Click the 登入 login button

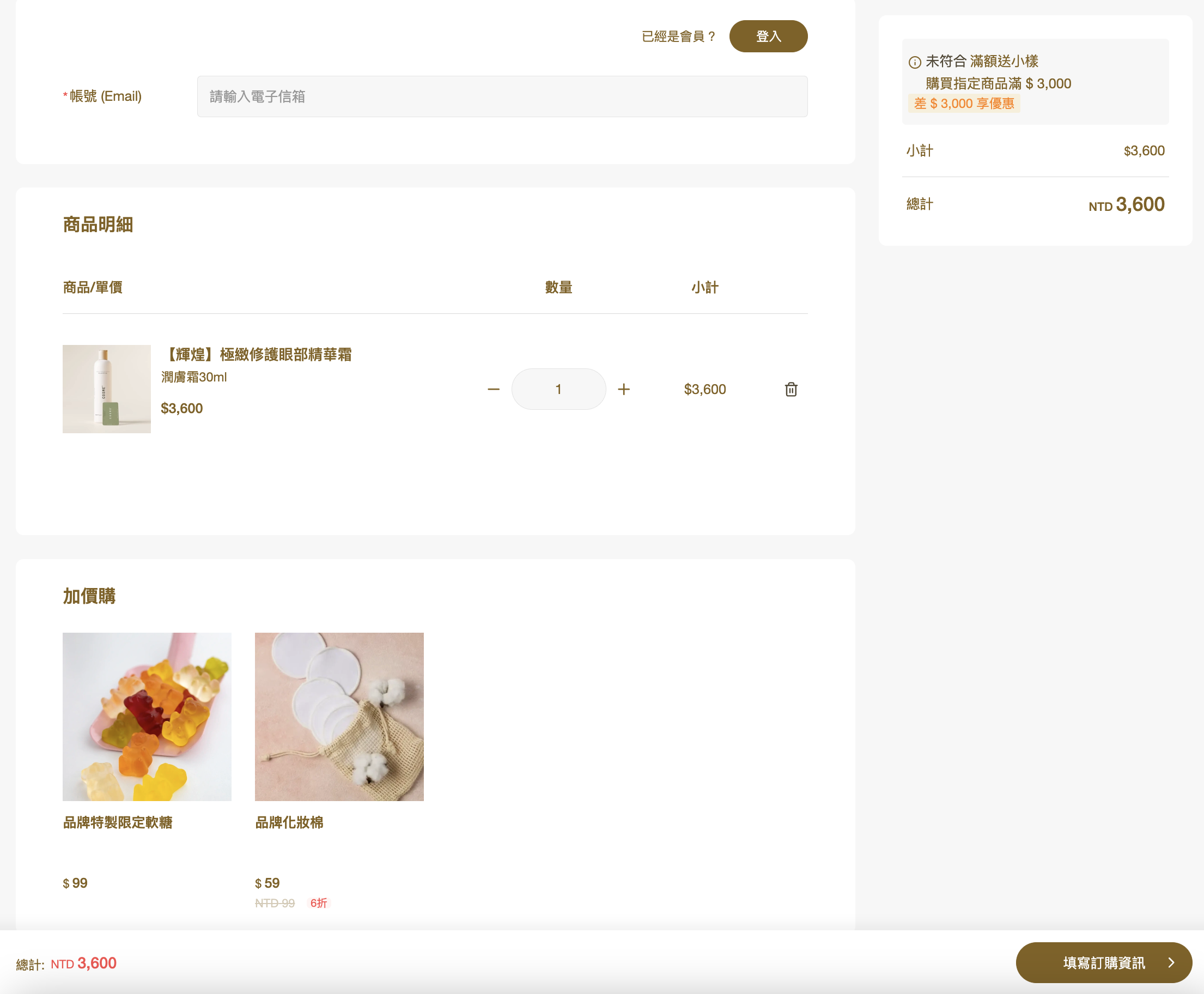(x=768, y=37)
